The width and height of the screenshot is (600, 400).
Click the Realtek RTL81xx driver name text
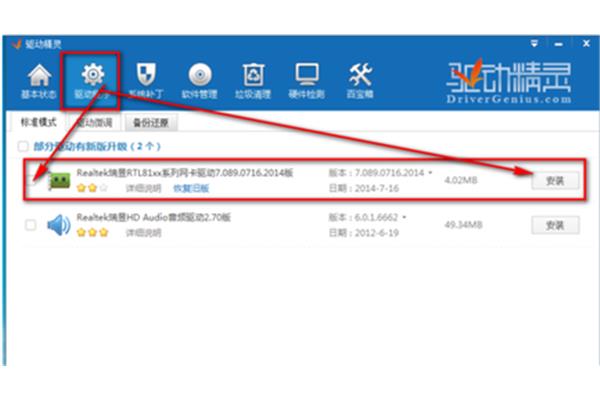point(185,173)
